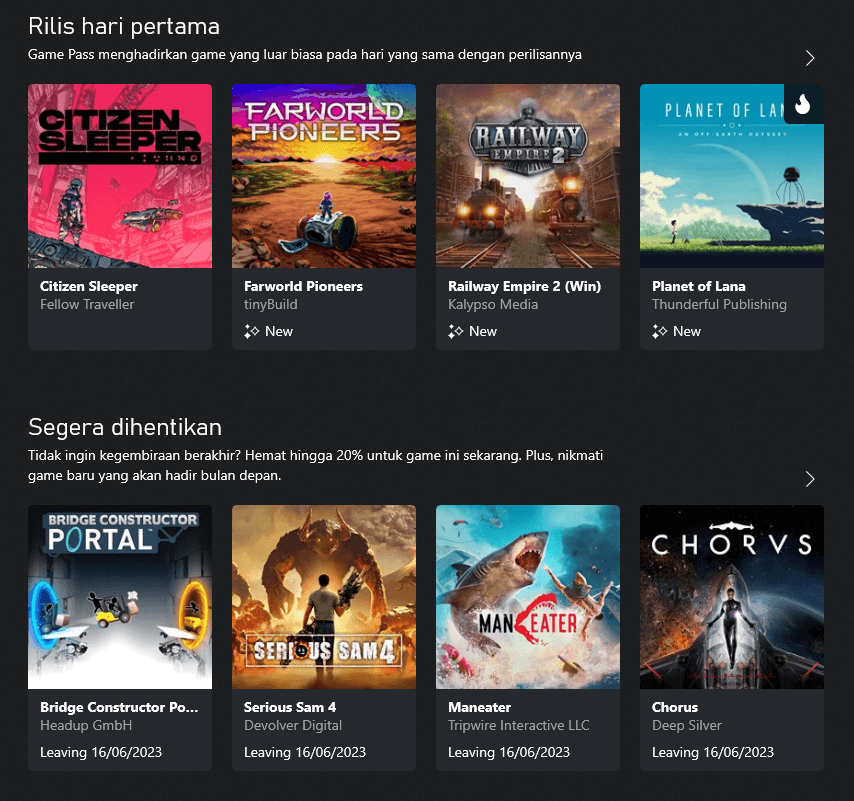
Task: Click publisher name Deep Silver
Action: [687, 725]
